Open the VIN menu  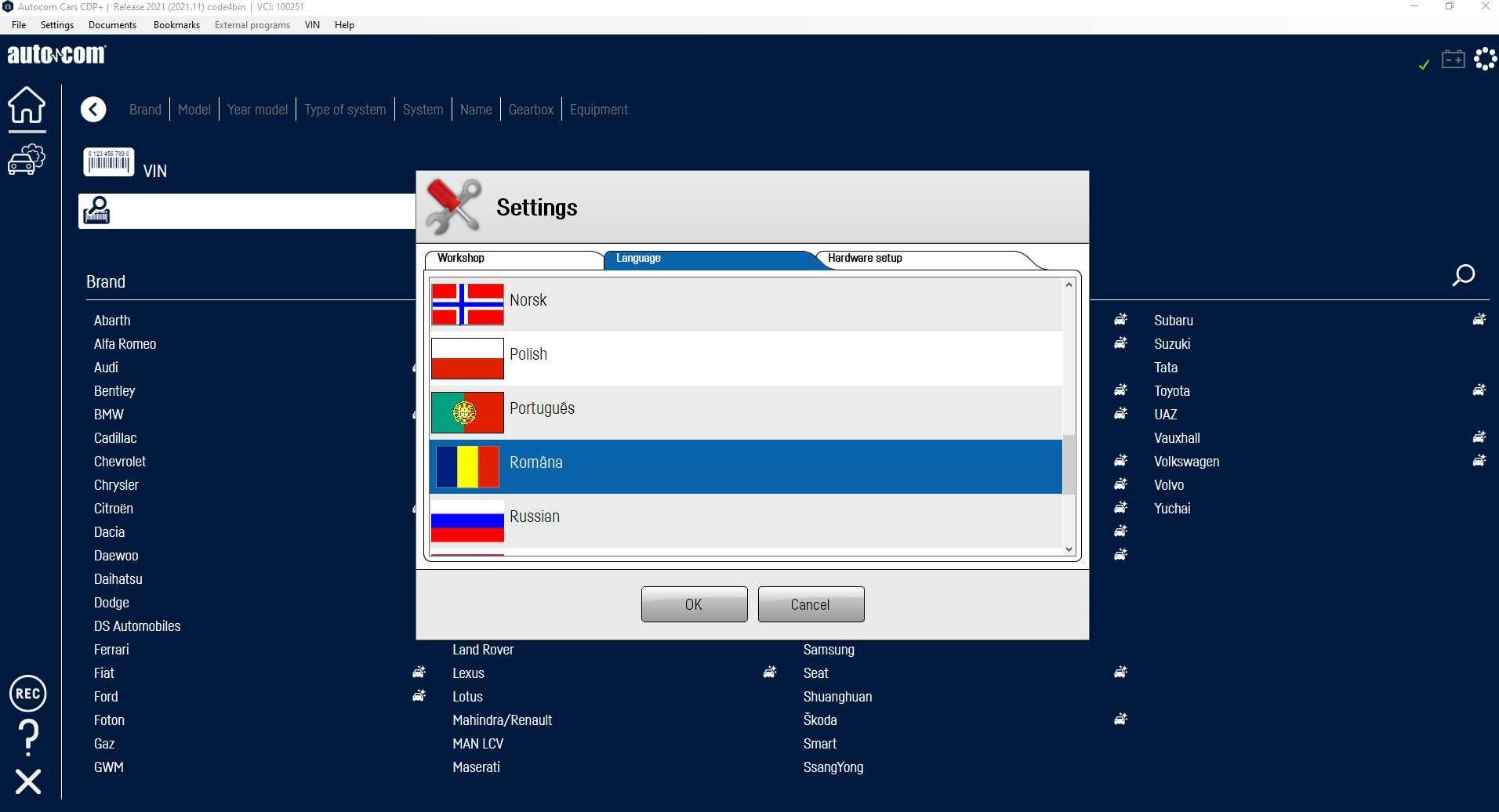coord(312,25)
